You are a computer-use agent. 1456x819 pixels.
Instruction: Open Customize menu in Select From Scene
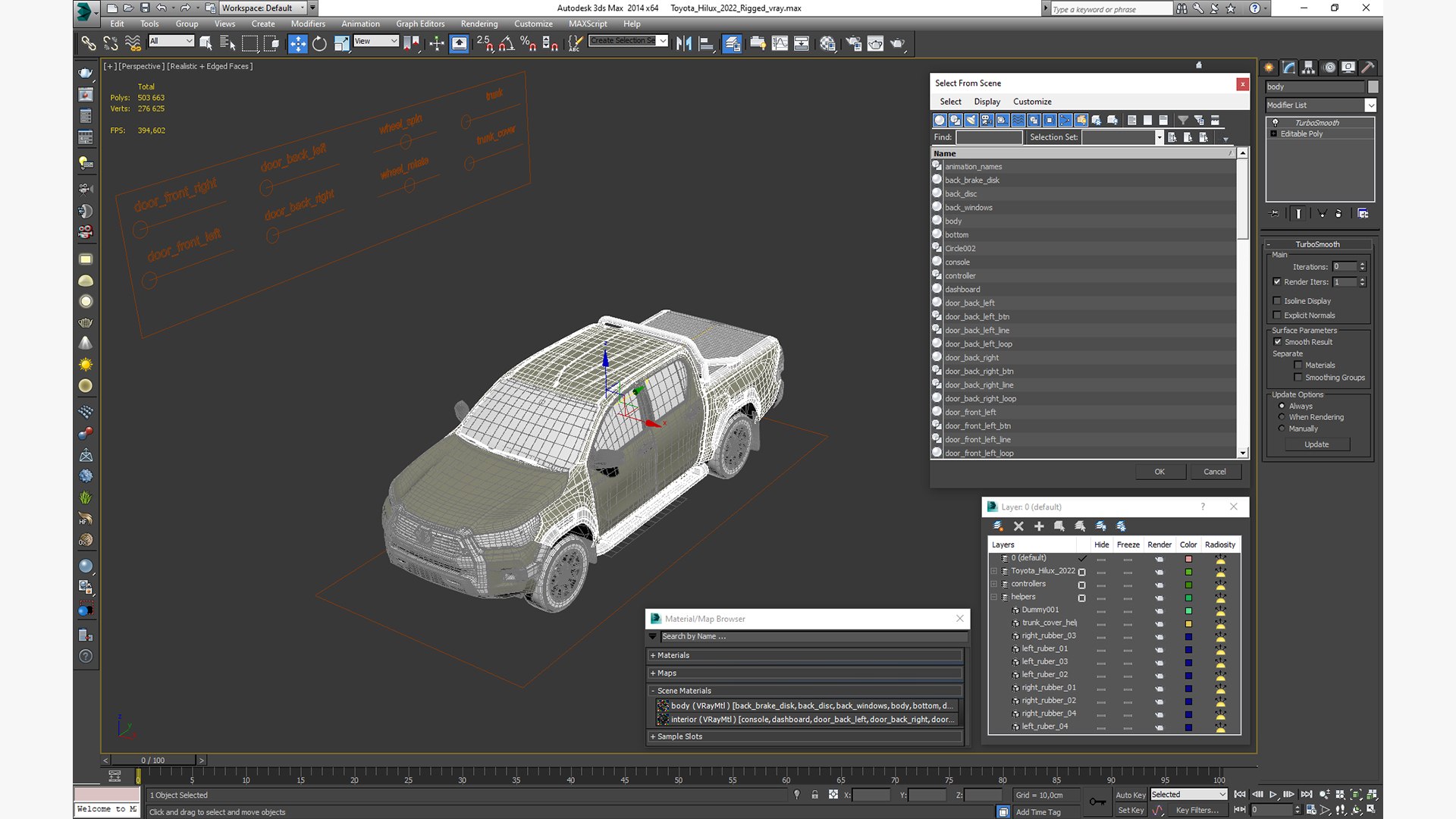(x=1032, y=102)
